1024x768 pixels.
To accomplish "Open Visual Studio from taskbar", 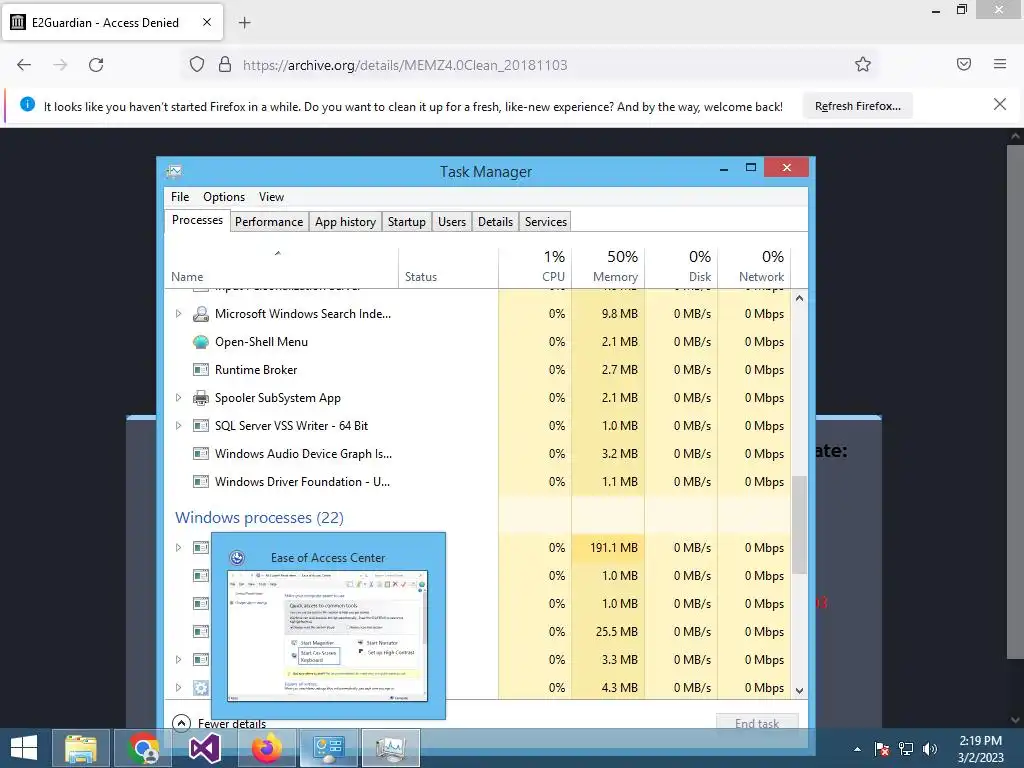I will point(204,748).
